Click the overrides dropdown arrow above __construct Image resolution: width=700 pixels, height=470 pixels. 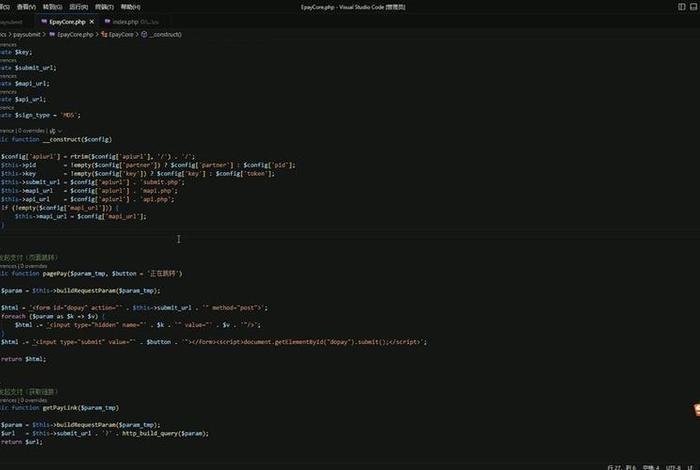click(x=60, y=131)
